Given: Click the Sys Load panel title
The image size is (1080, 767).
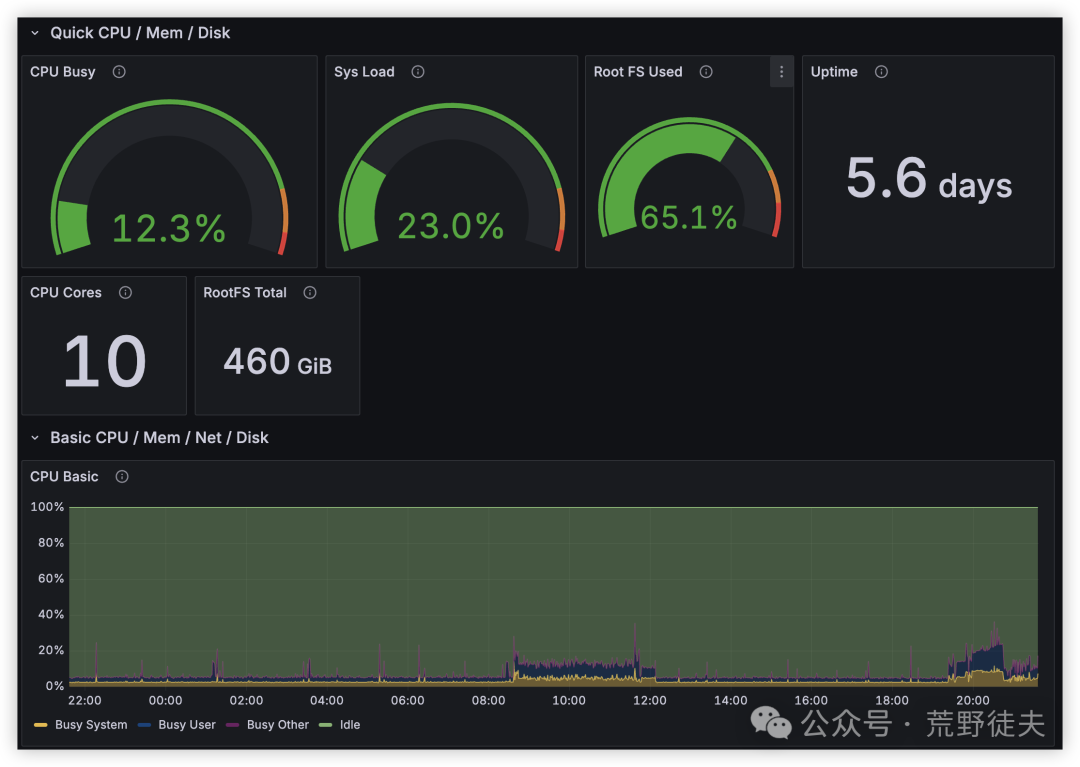Looking at the screenshot, I should [364, 72].
